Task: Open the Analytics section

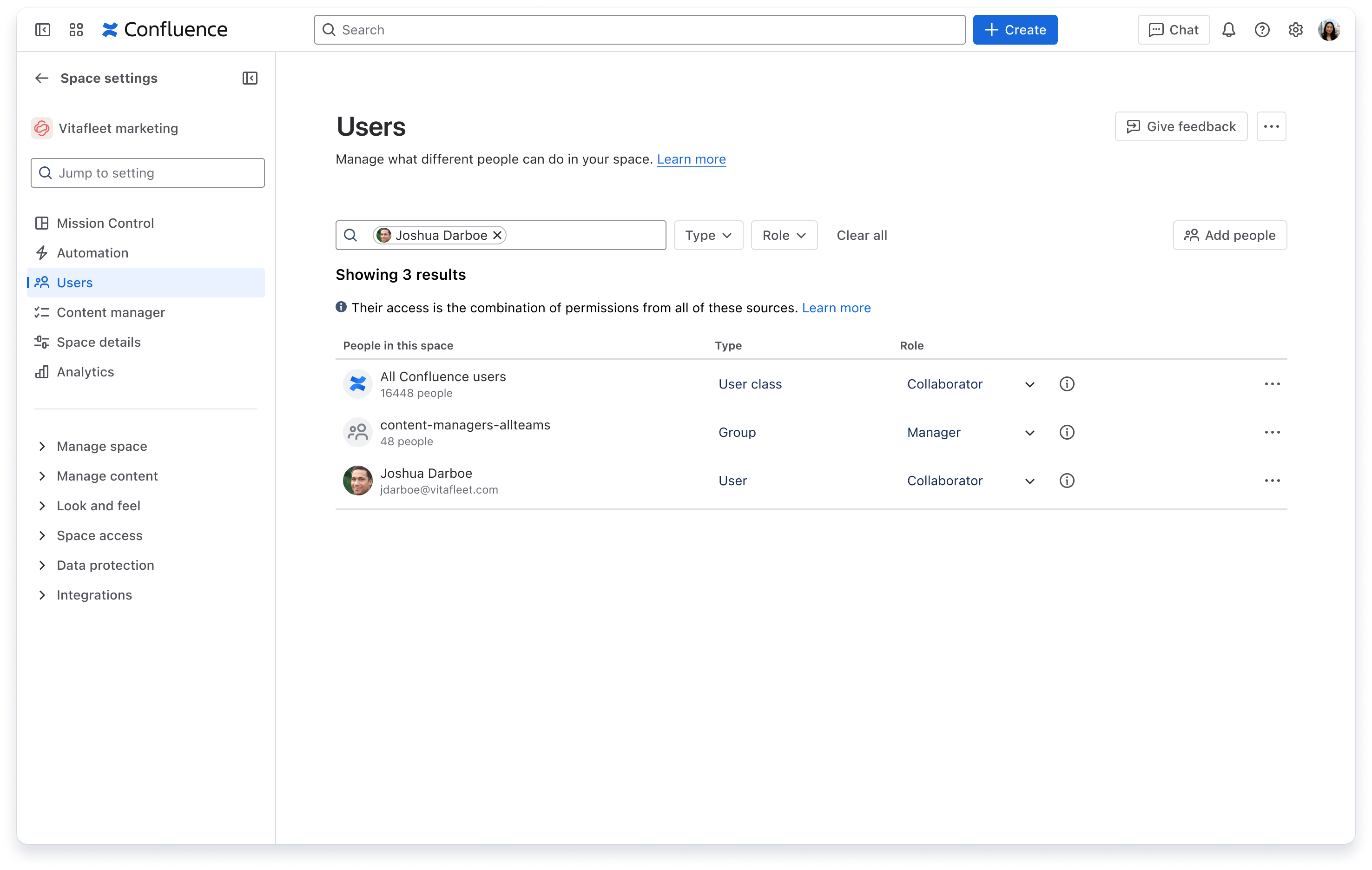Action: pos(85,371)
